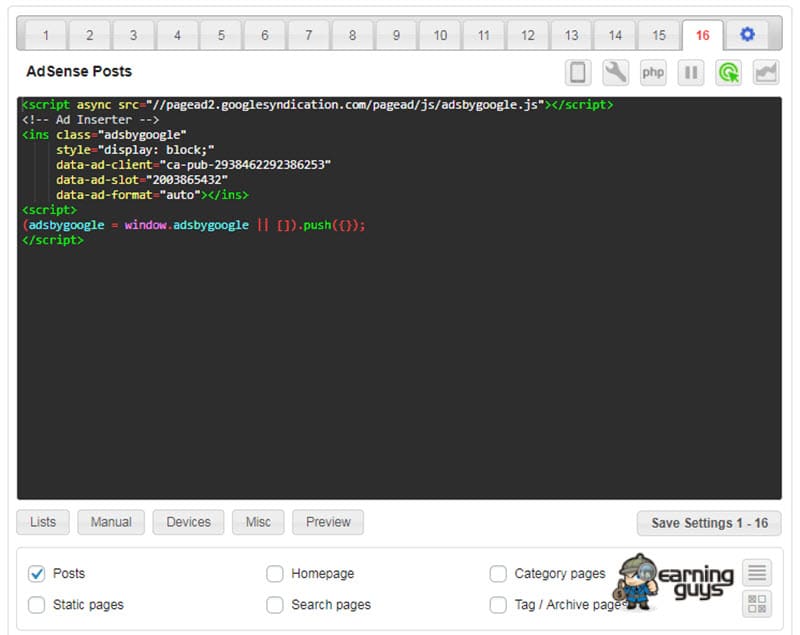Image resolution: width=800 pixels, height=635 pixels.
Task: Click the grid squares layout icon
Action: 757,604
